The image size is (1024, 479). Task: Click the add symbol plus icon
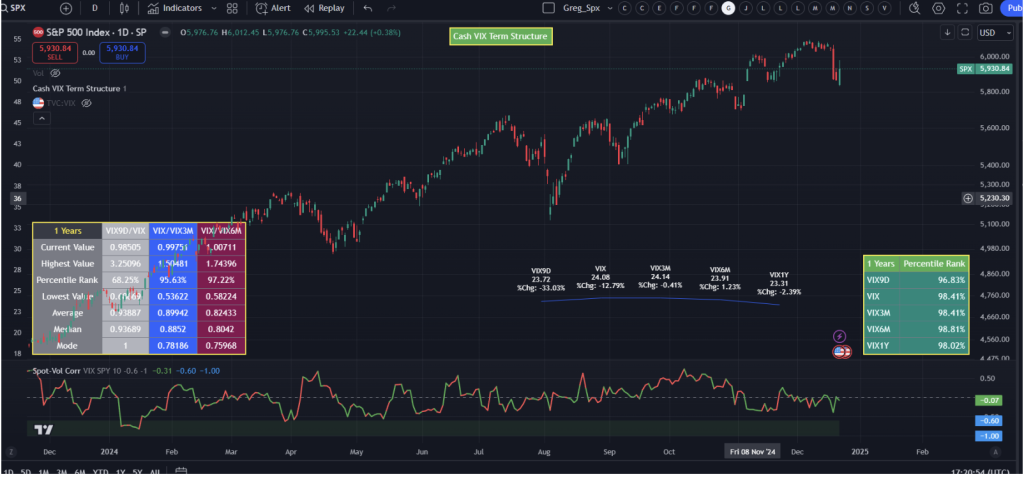click(66, 8)
